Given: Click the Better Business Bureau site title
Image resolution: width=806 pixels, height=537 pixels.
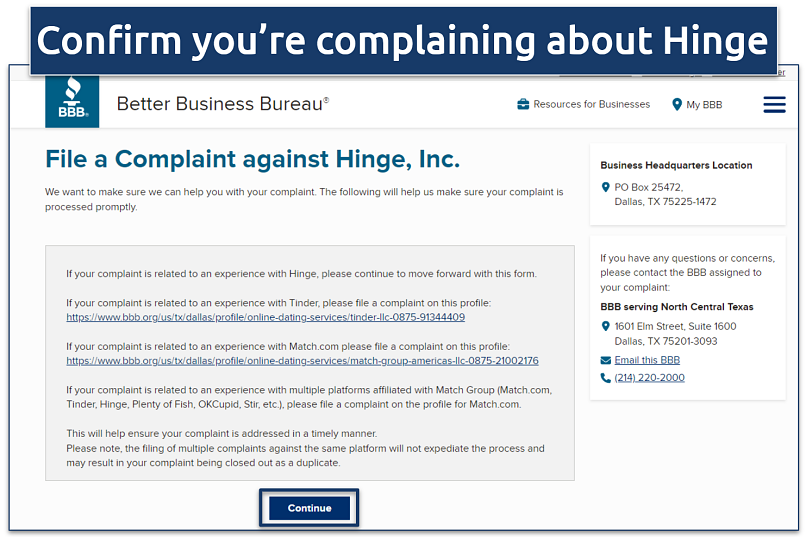Looking at the screenshot, I should tap(222, 103).
